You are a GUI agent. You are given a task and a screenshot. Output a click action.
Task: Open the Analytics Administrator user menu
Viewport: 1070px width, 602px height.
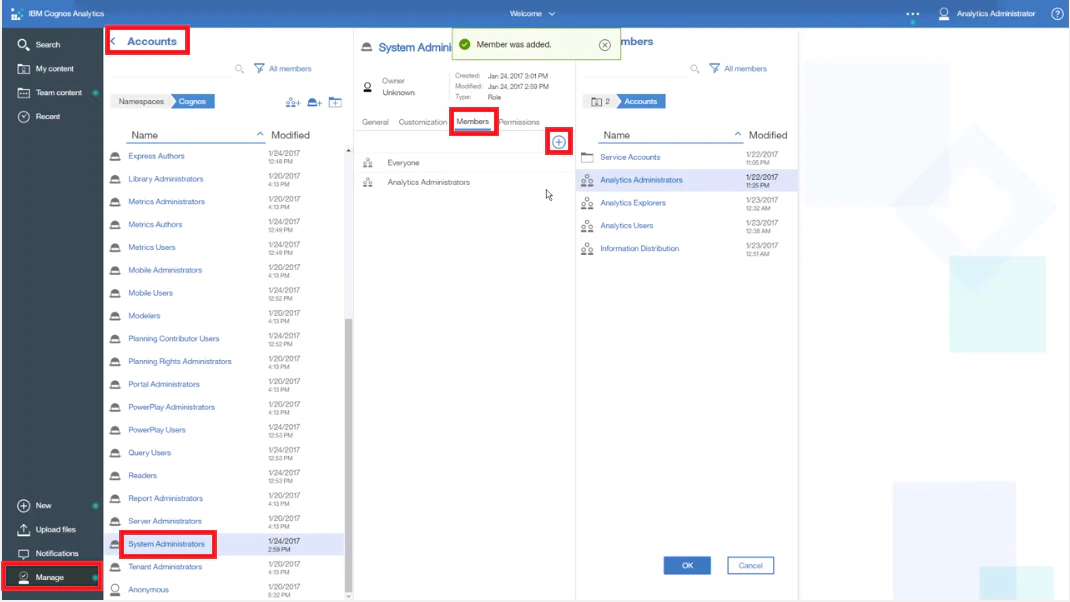coord(987,14)
